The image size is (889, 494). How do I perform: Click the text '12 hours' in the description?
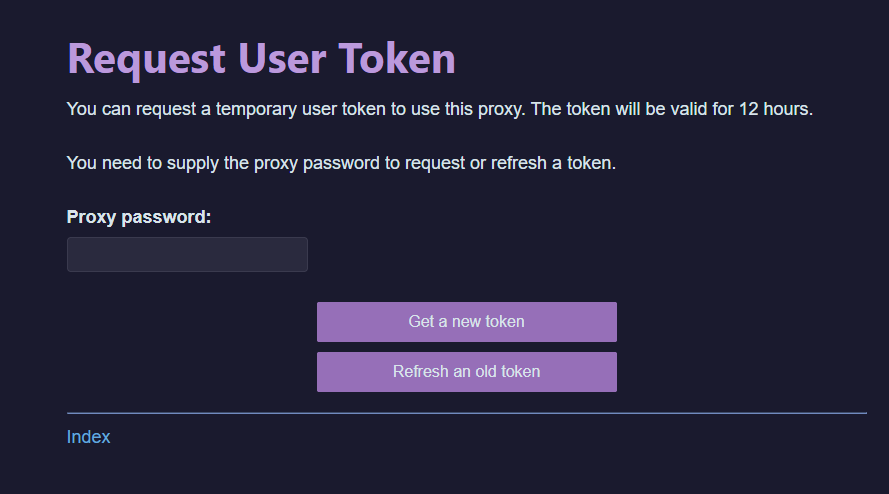[776, 108]
